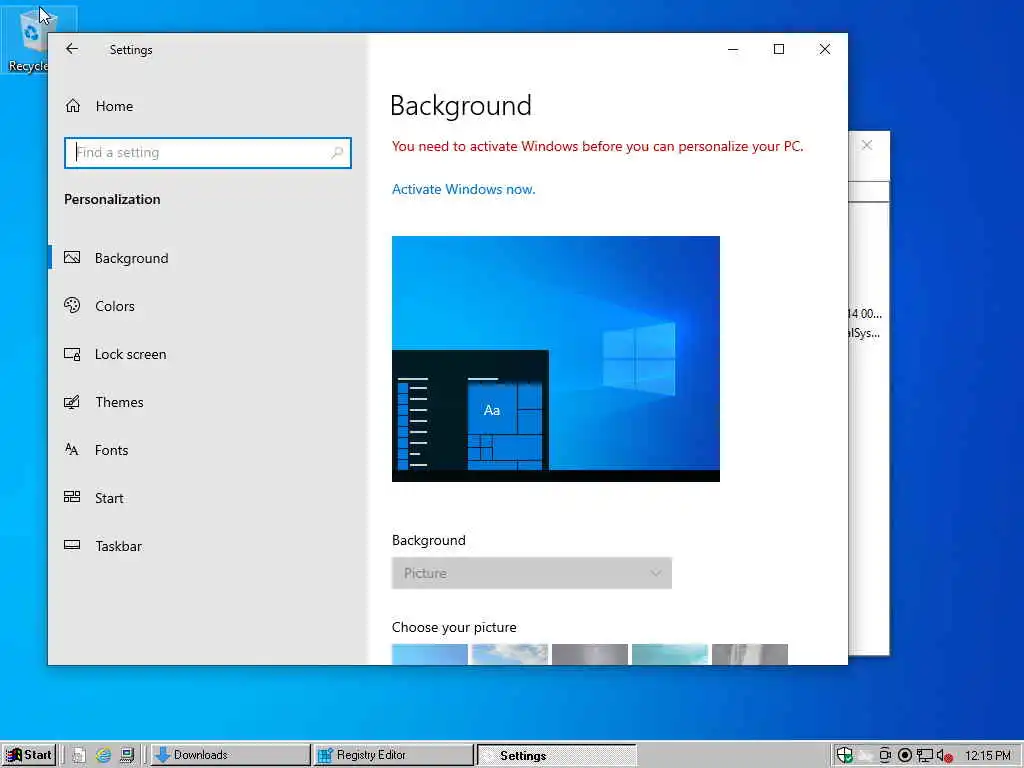Click the first quick launch document icon
Screen dimensions: 1024x768
pyautogui.click(x=79, y=755)
